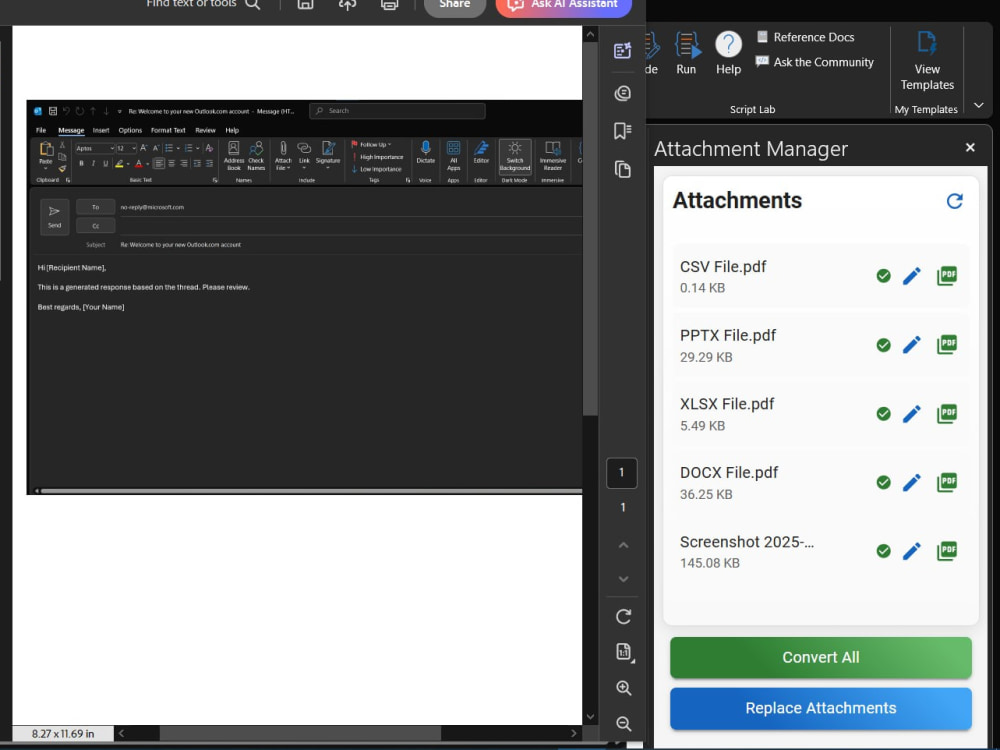Click the horizontal scrollbar thumb in Acrobat
The width and height of the screenshot is (1000, 750).
[x=300, y=733]
